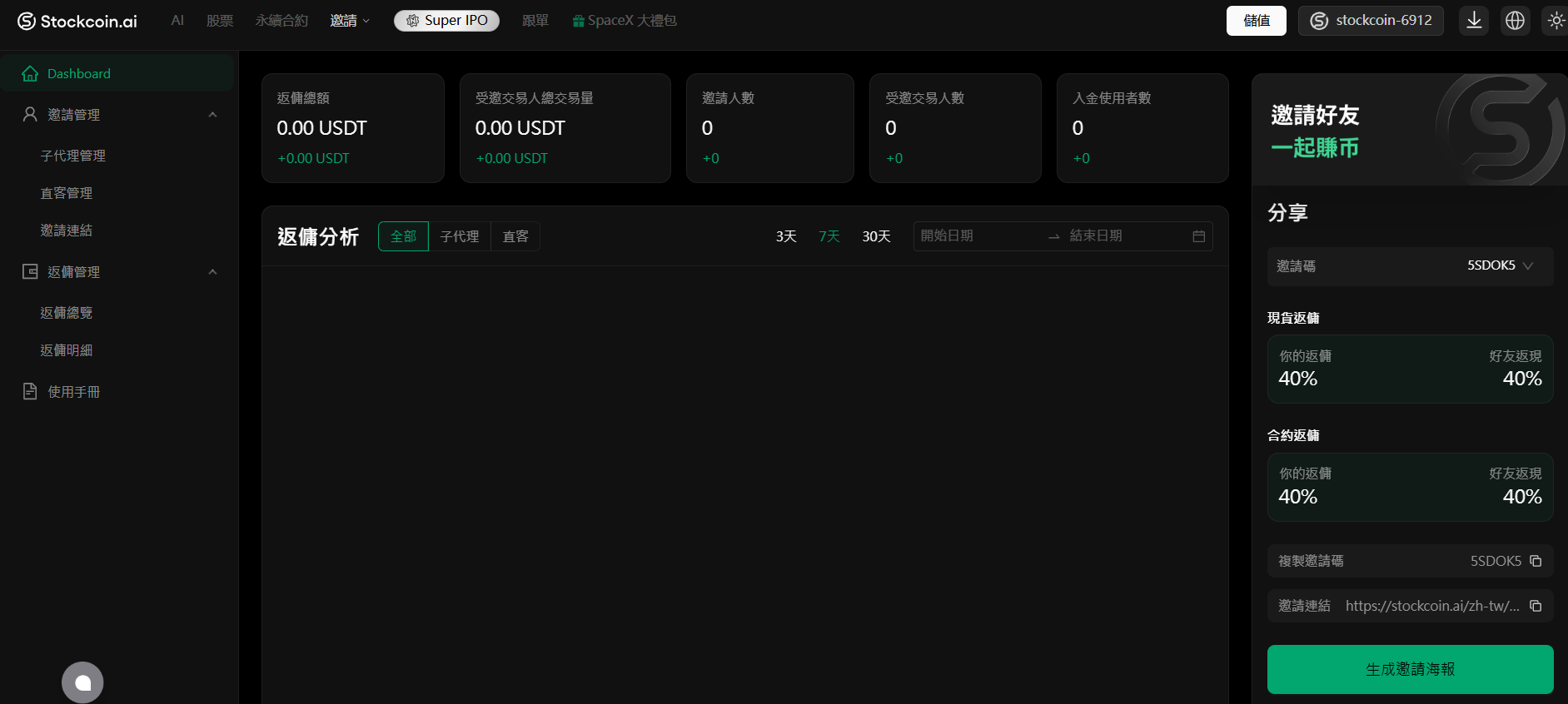Click the SpaceX 大禮包 gift link
The width and height of the screenshot is (1568, 704).
(x=625, y=21)
